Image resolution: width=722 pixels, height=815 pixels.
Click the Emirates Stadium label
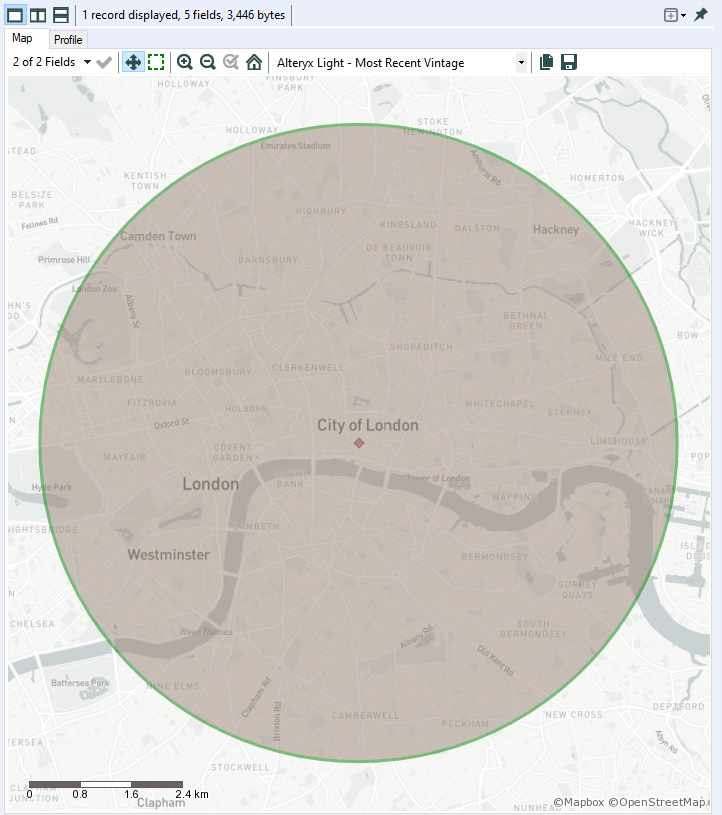295,146
